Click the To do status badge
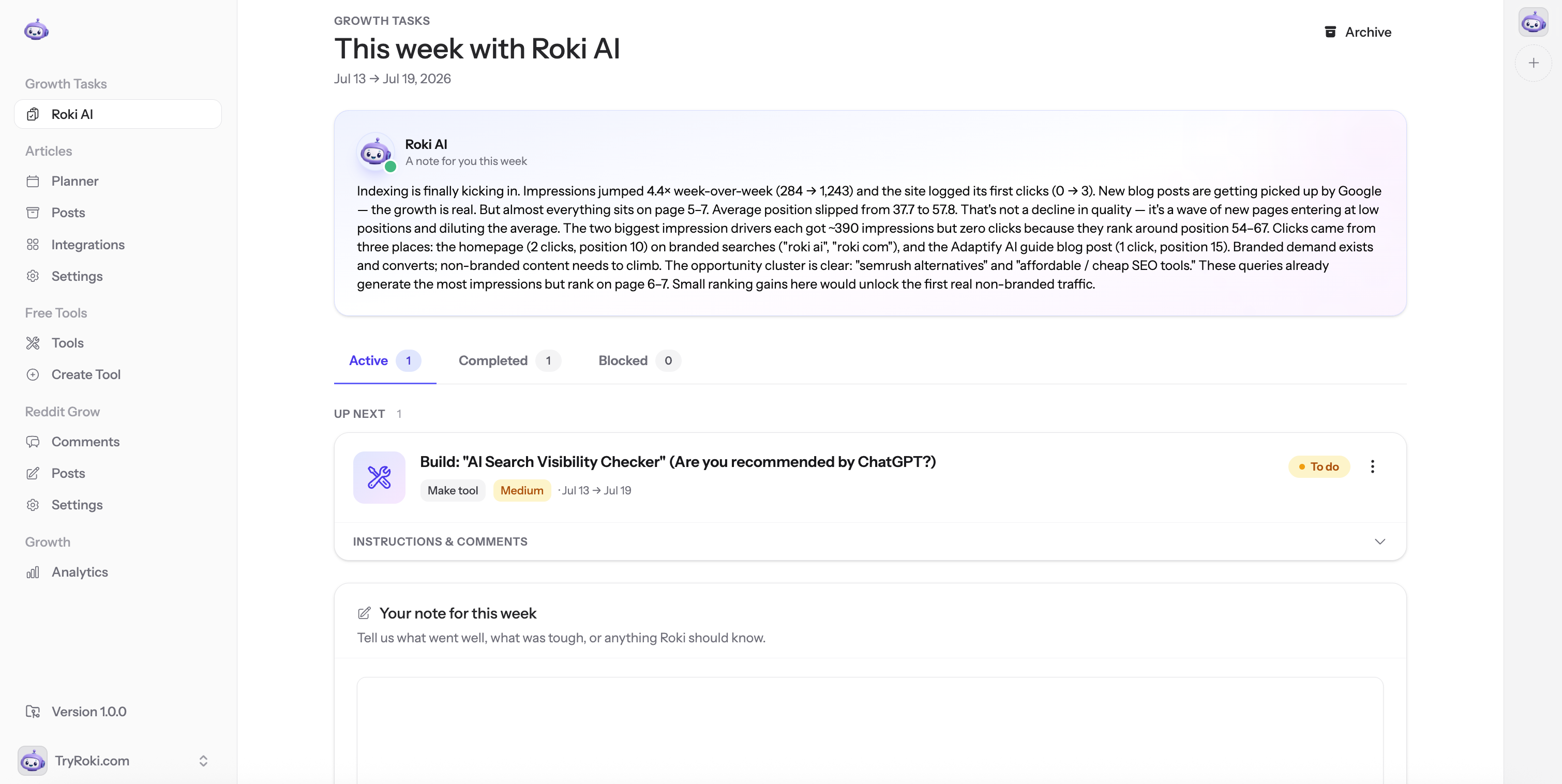Image resolution: width=1562 pixels, height=784 pixels. tap(1319, 466)
